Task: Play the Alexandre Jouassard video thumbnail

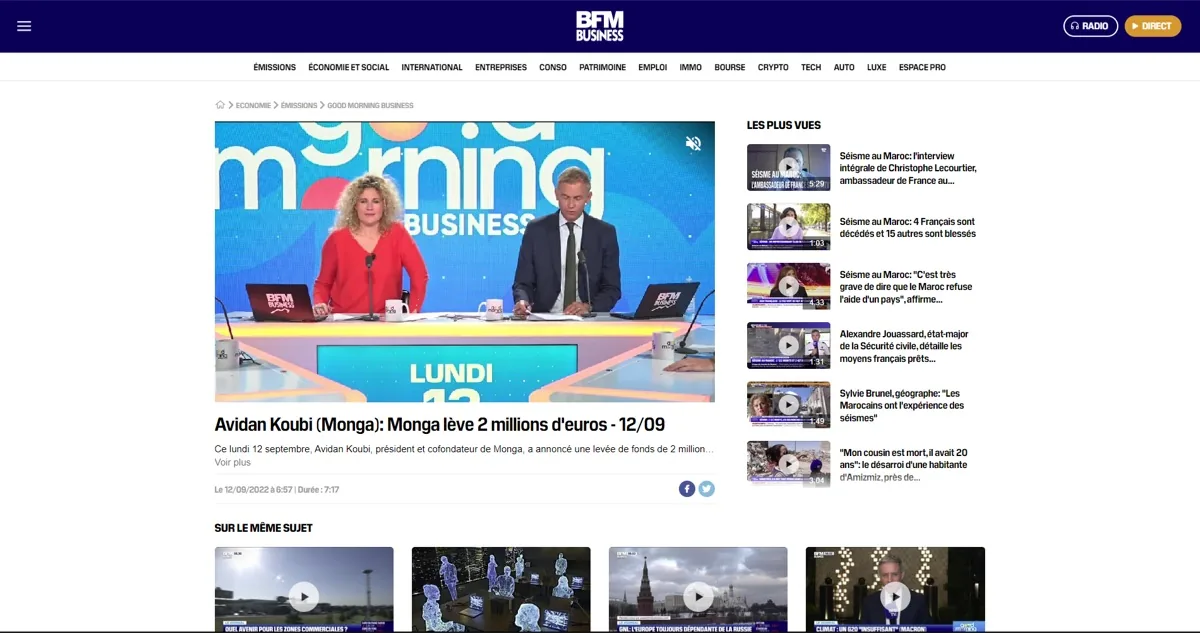Action: coord(788,345)
